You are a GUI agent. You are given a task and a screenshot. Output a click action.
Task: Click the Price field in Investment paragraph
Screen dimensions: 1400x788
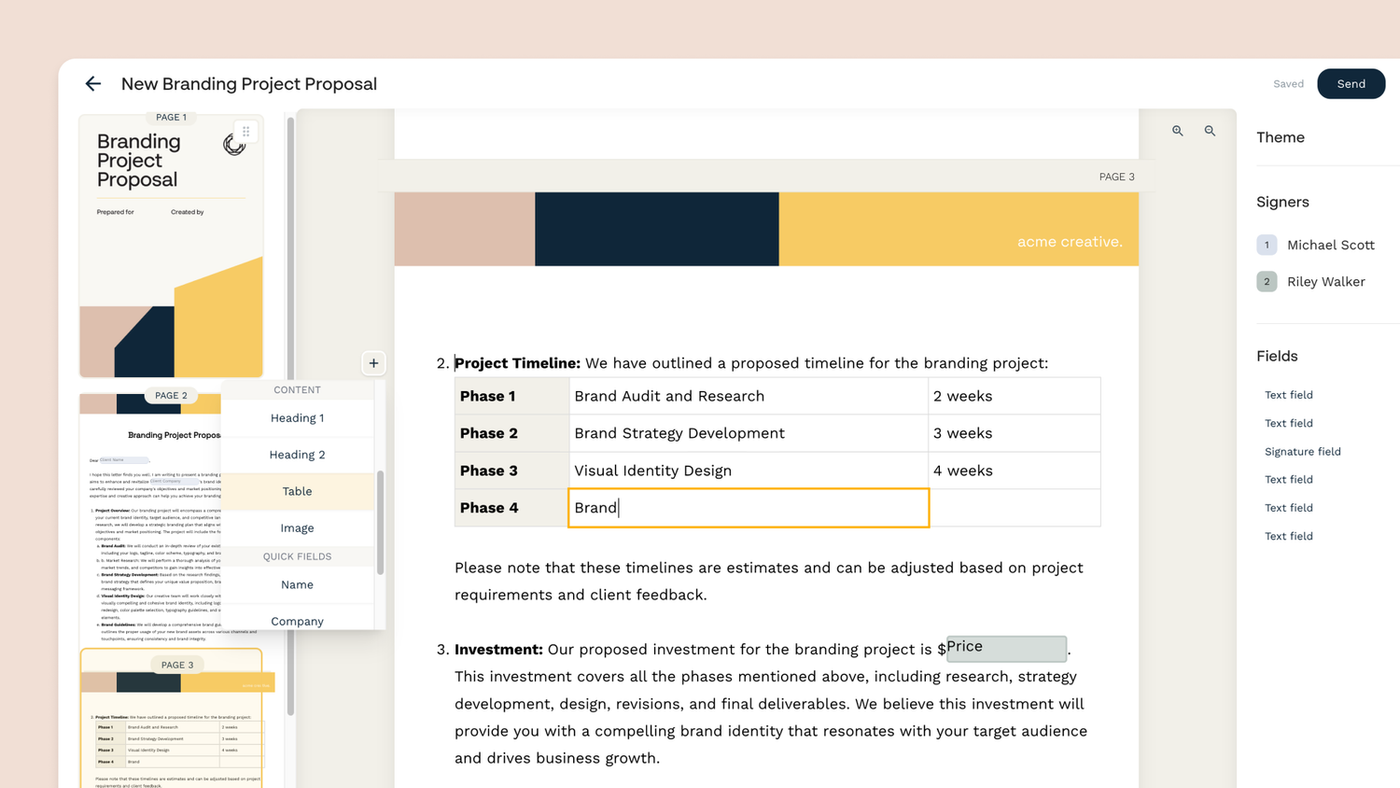1006,648
